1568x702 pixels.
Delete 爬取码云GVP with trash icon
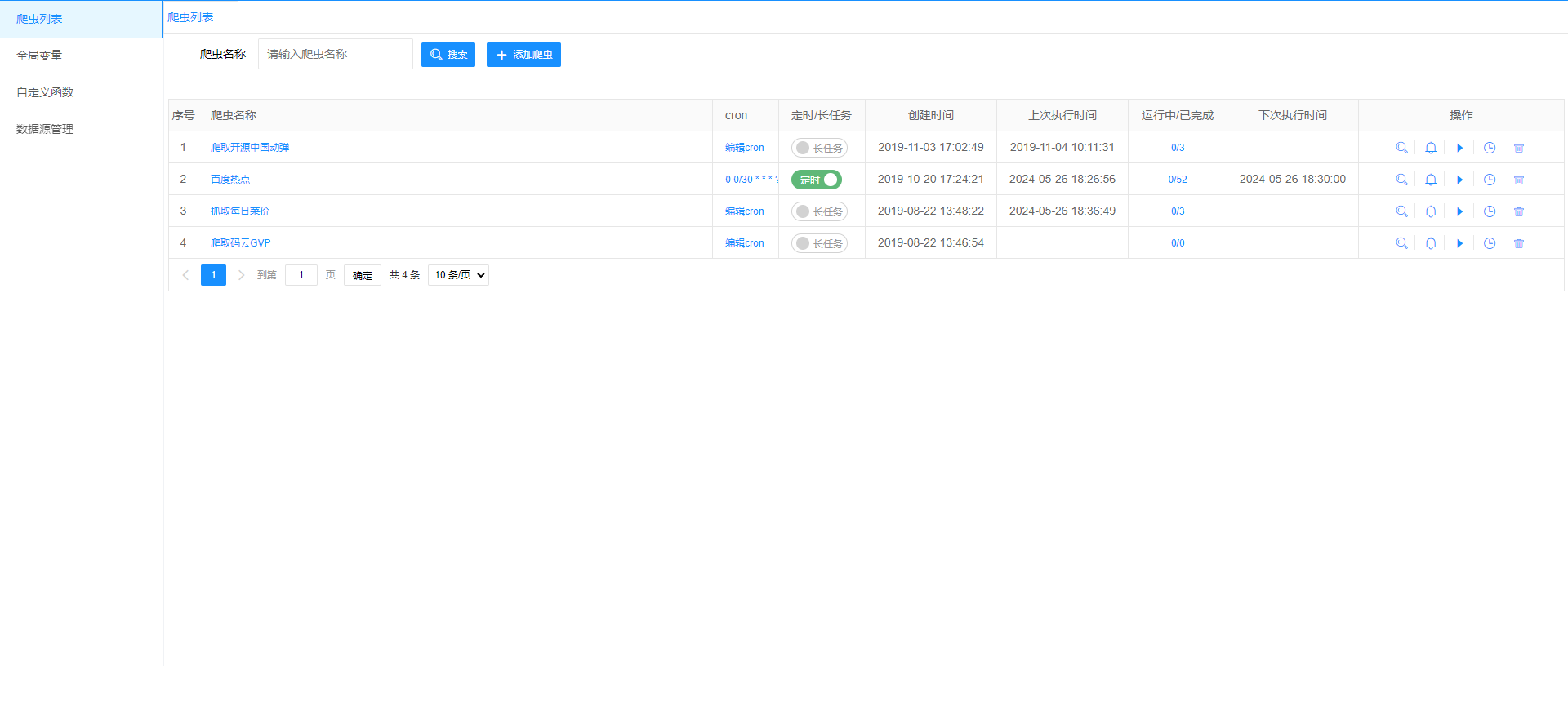coord(1519,243)
